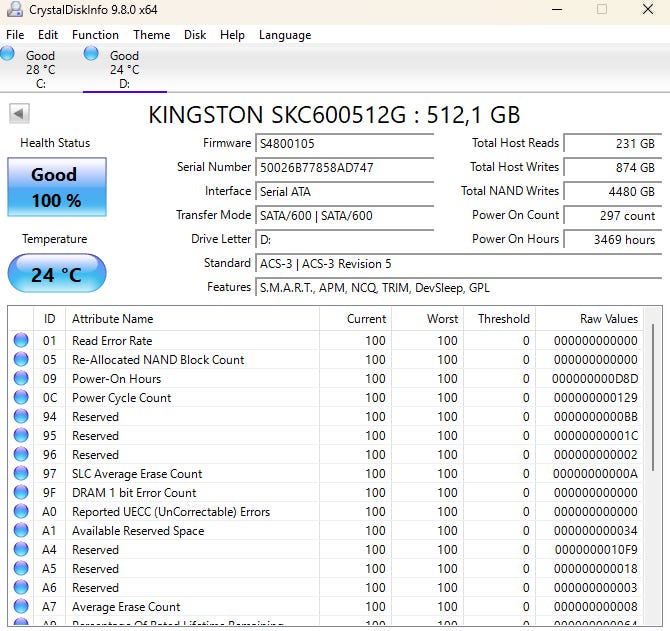Screen dimensions: 670x631
Task: Click status orb for Power-On Hours row
Action: (21, 379)
